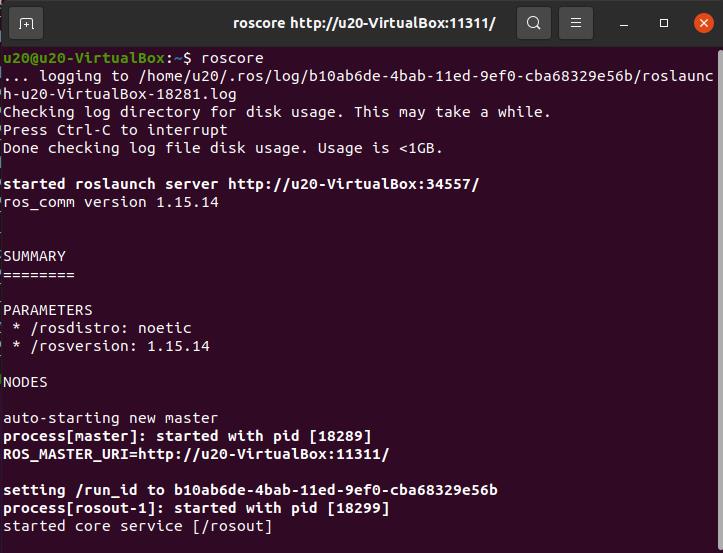This screenshot has width=723, height=553.
Task: Click the started core service [/rosout] line
Action: point(137,526)
